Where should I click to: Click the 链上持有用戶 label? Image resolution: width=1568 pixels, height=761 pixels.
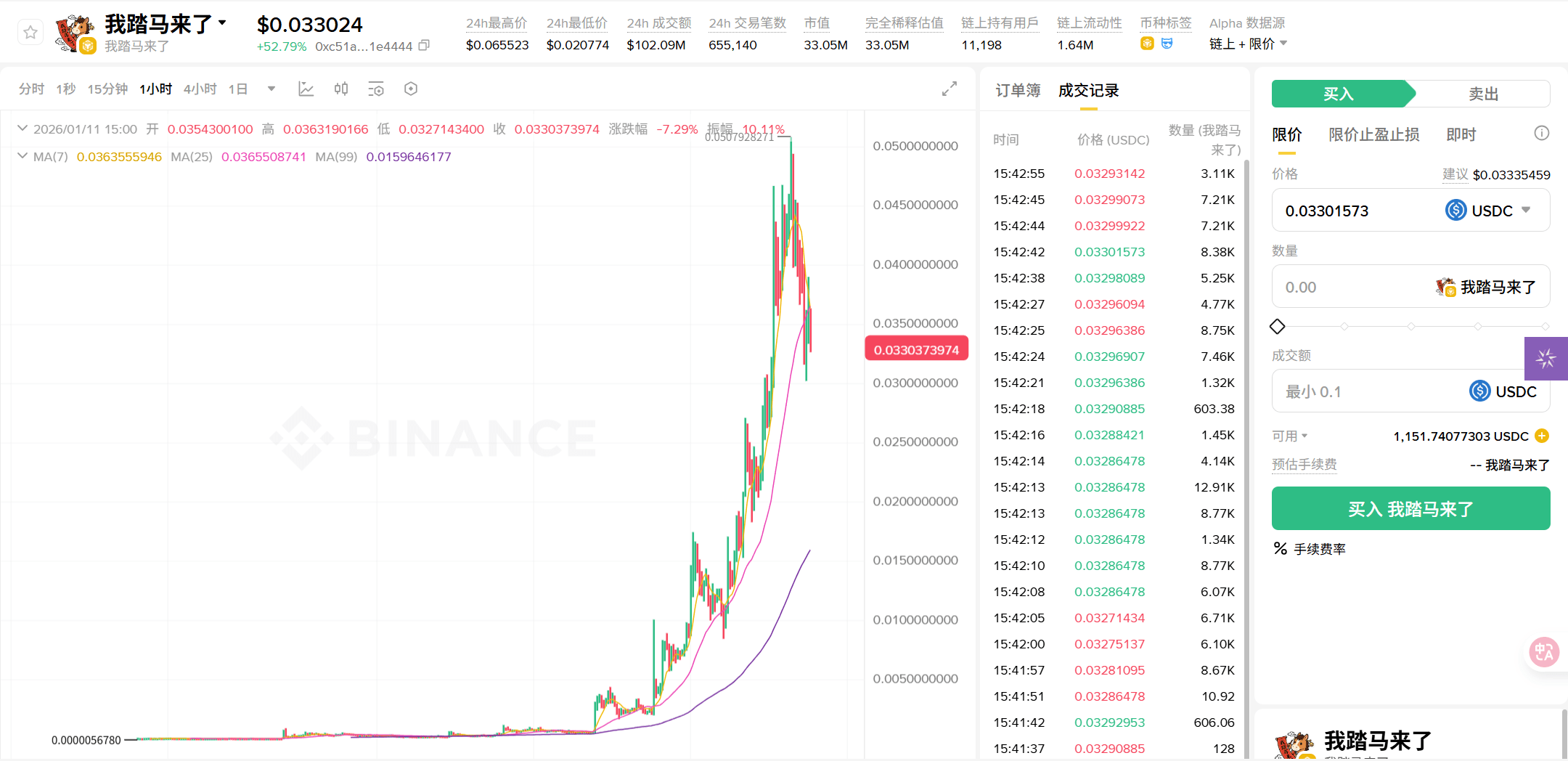[1000, 23]
